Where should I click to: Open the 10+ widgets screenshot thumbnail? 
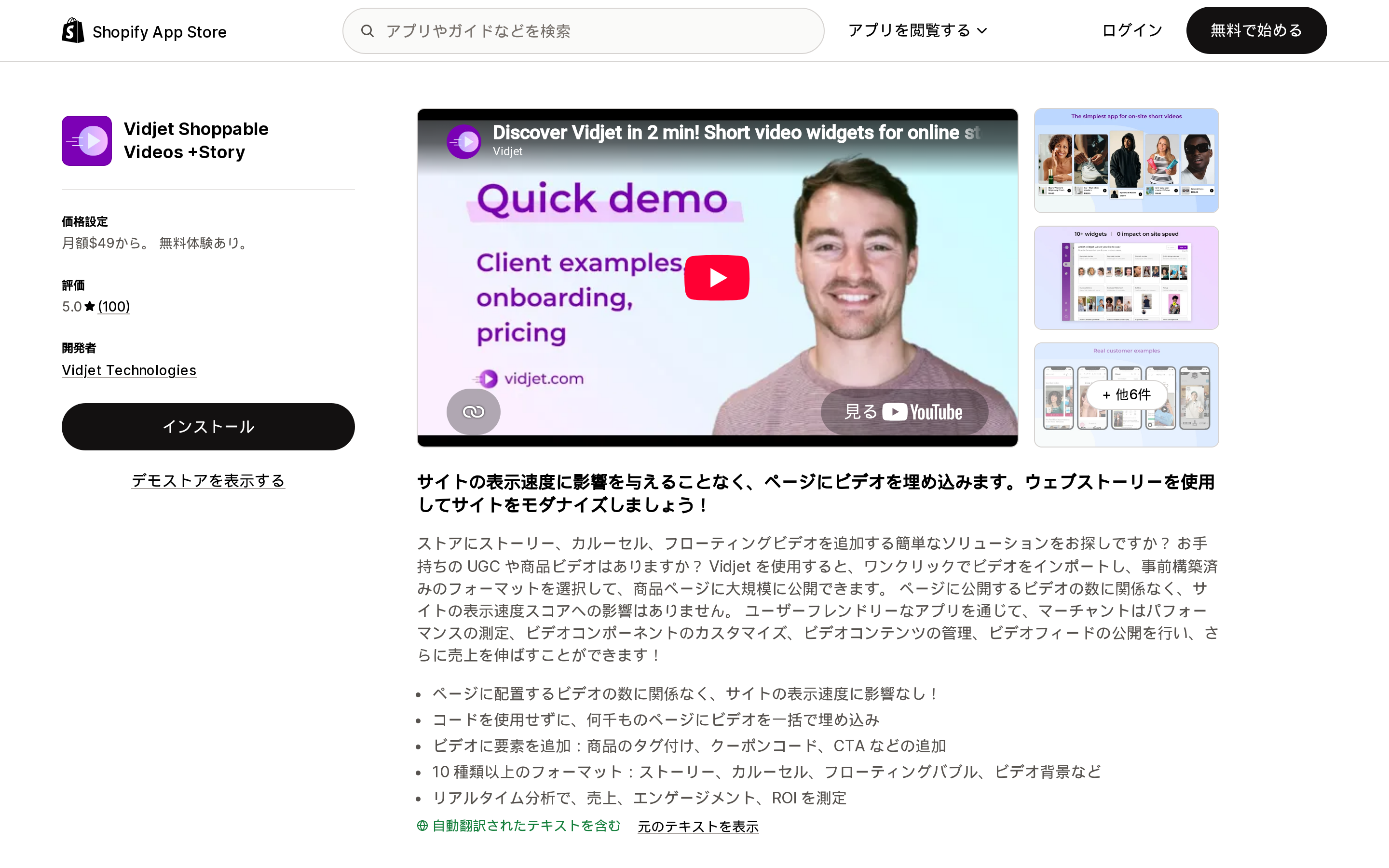(x=1126, y=278)
